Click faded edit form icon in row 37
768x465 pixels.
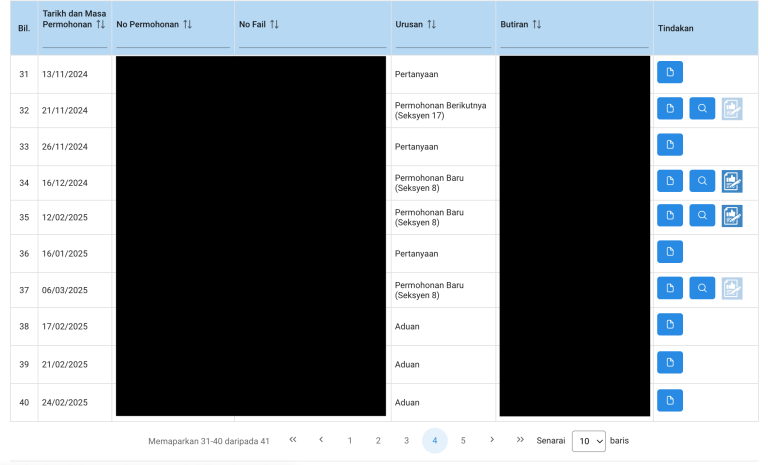click(732, 289)
